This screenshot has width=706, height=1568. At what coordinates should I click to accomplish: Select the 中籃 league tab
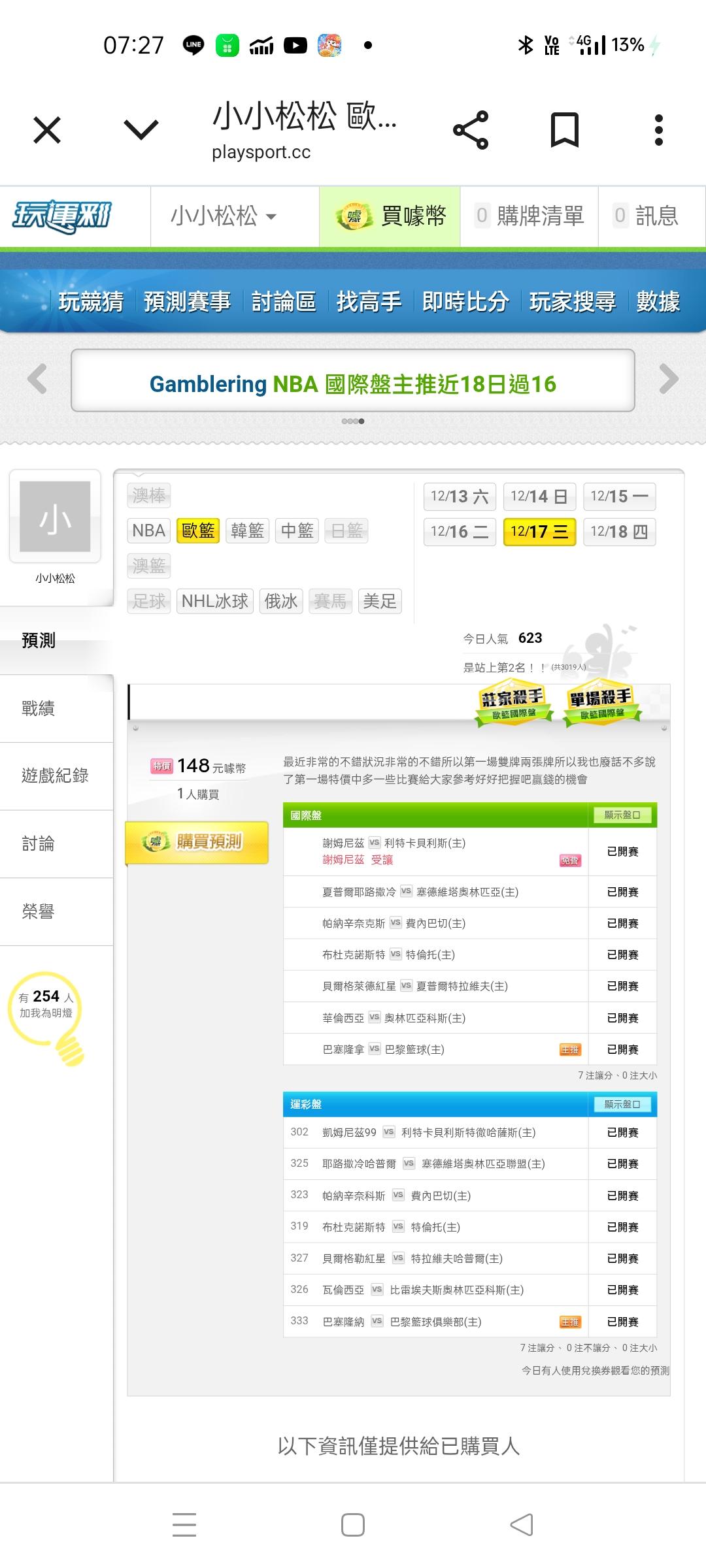click(x=297, y=531)
